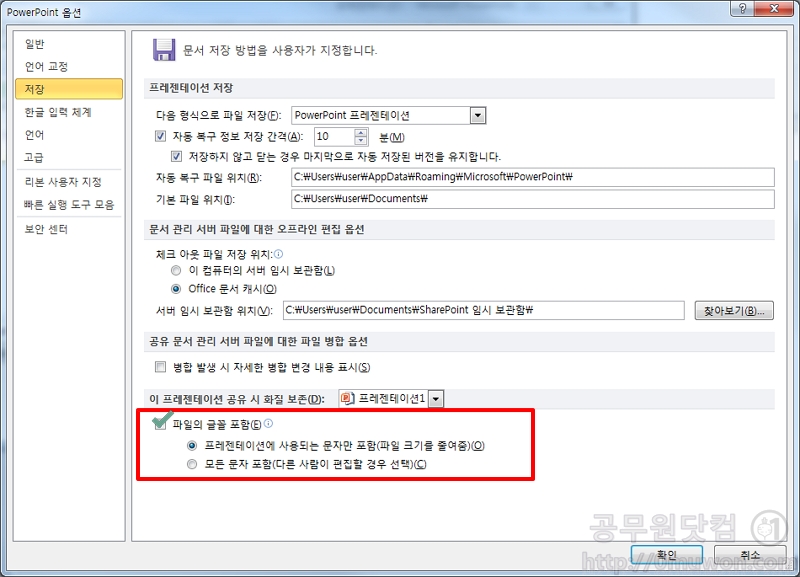800x577 pixels.
Task: Select the 저장 category in sidebar
Action: 69,89
